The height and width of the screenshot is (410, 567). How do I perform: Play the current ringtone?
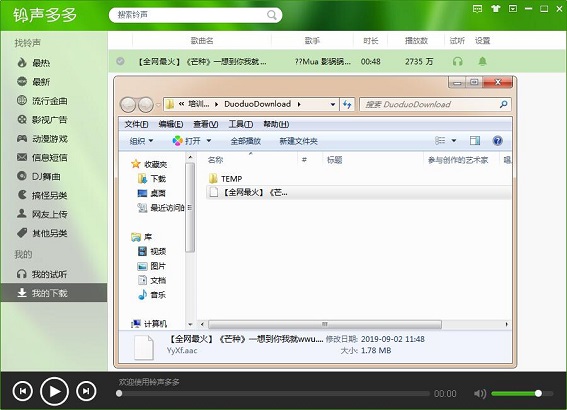(x=54, y=391)
